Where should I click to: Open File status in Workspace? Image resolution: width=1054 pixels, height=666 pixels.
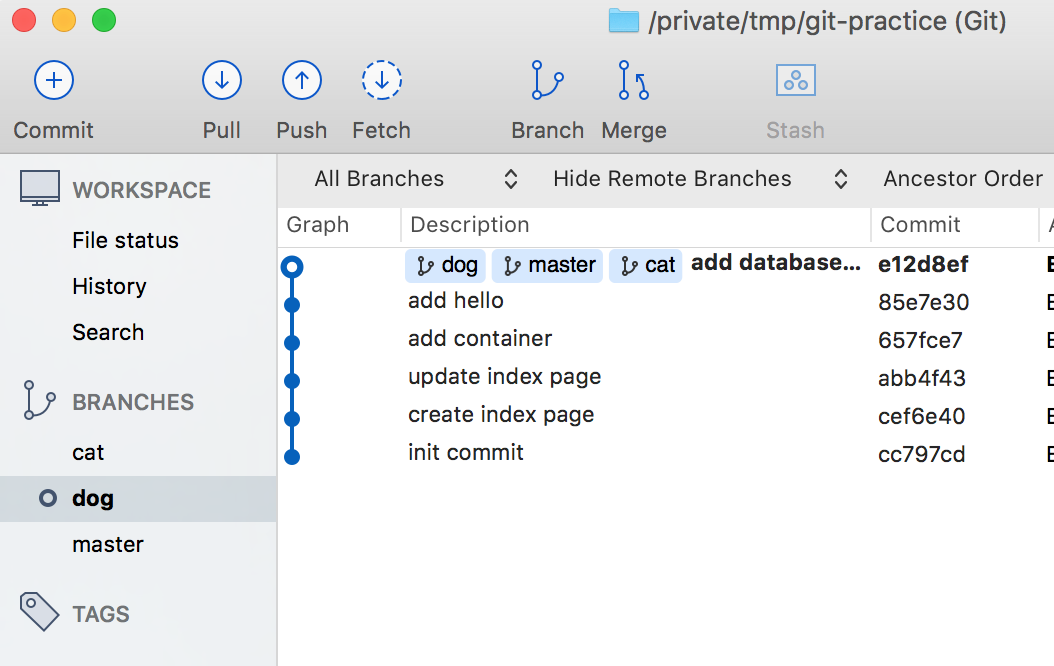tap(125, 240)
